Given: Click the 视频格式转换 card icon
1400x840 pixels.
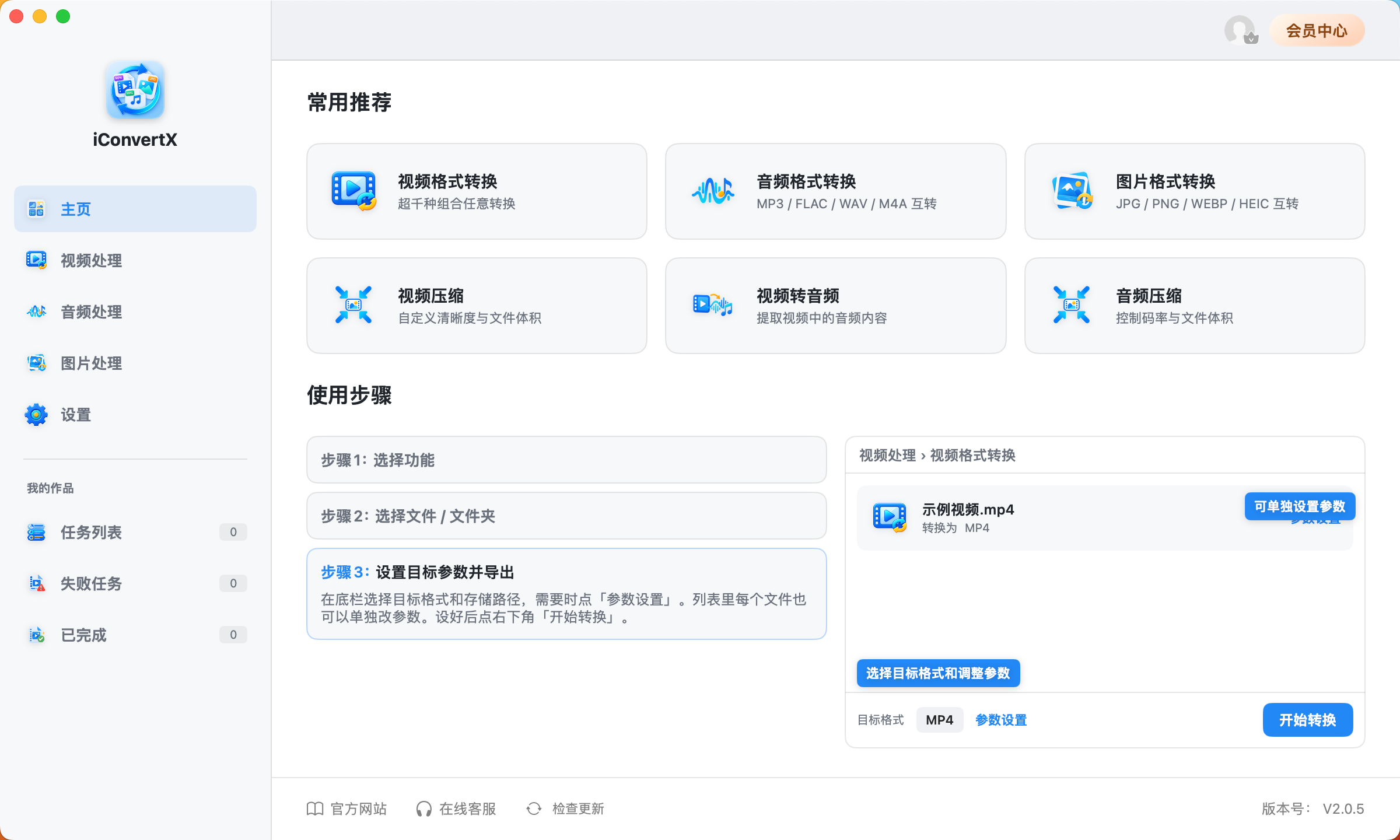Looking at the screenshot, I should pos(353,191).
